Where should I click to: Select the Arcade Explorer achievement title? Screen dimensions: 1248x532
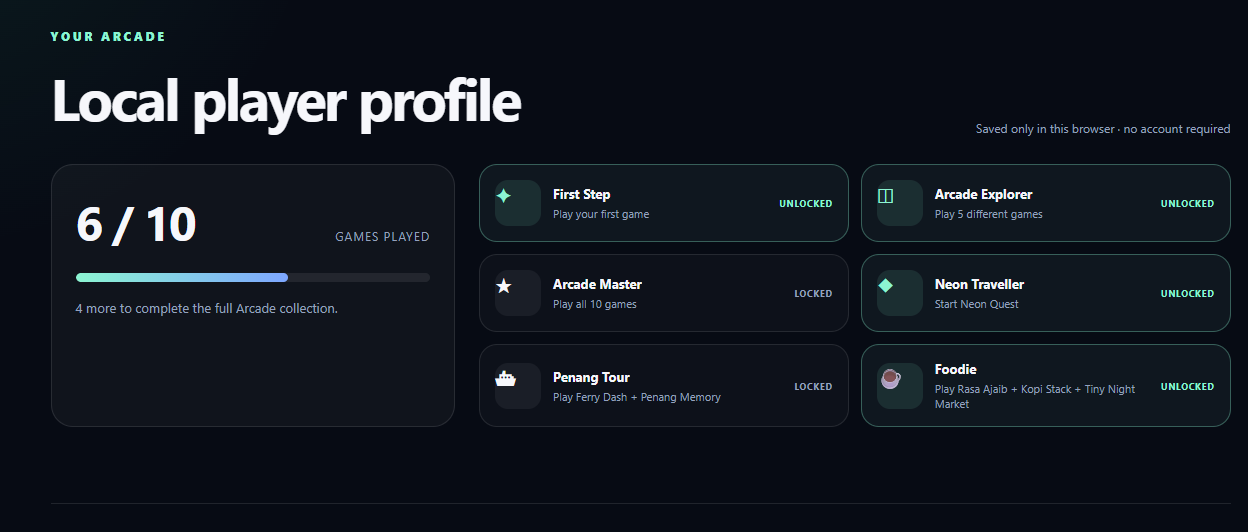pyautogui.click(x=983, y=194)
